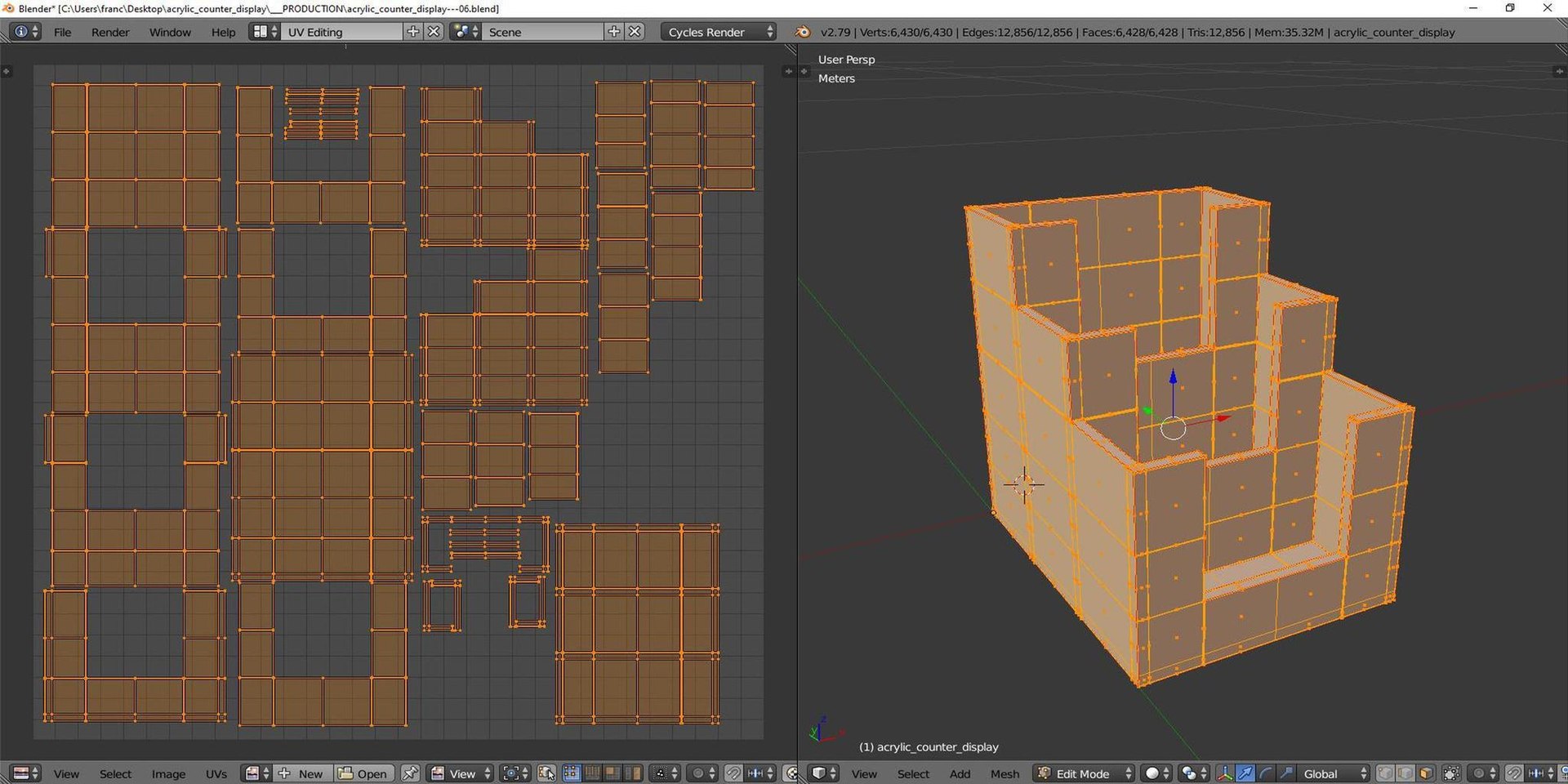This screenshot has width=1568, height=784.
Task: Open the scene browse dropdown
Action: click(x=465, y=32)
